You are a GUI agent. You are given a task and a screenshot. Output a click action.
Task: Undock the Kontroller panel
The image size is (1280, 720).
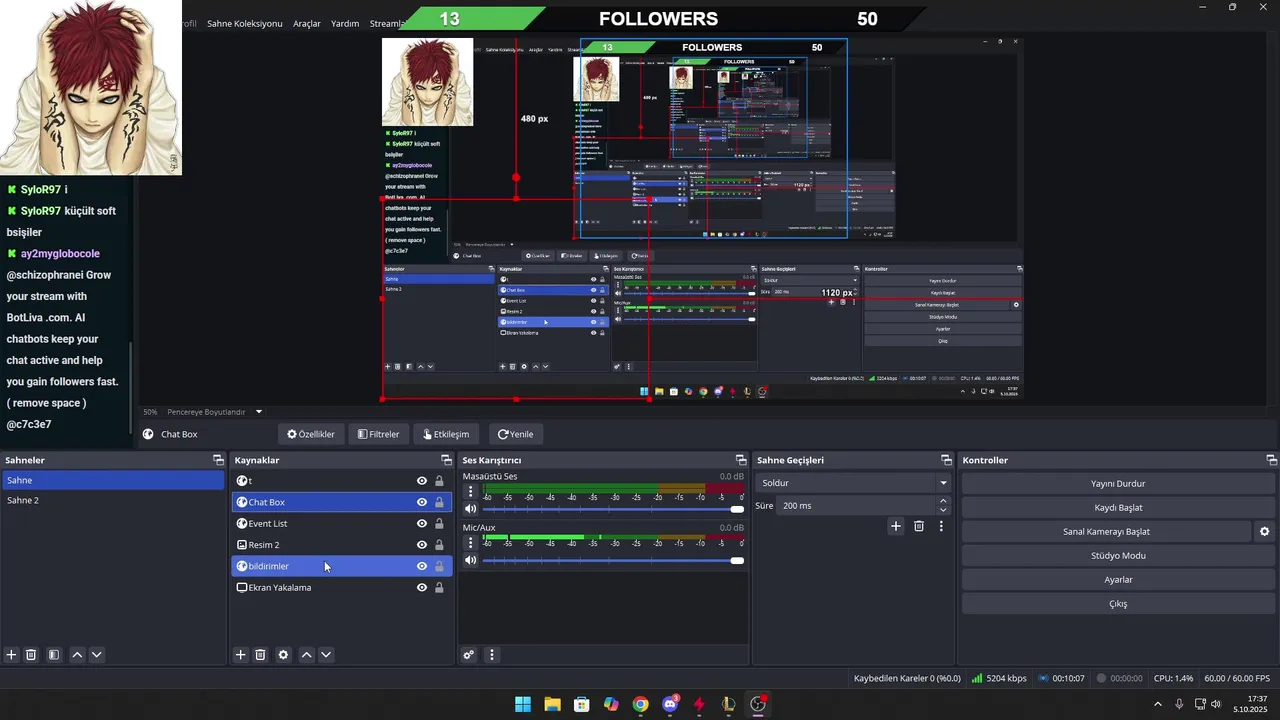click(x=1271, y=460)
